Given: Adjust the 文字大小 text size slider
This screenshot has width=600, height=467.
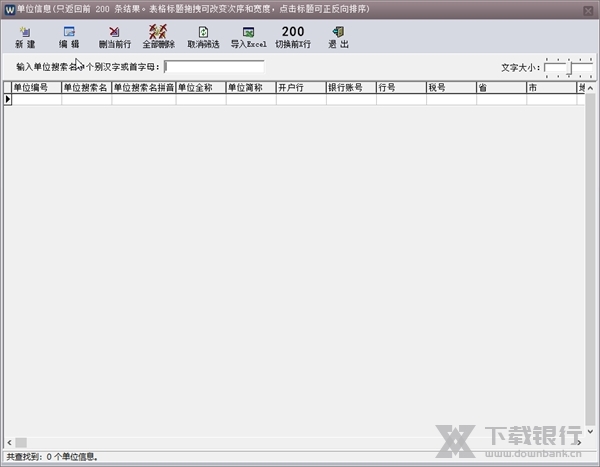Looking at the screenshot, I should coord(567,67).
